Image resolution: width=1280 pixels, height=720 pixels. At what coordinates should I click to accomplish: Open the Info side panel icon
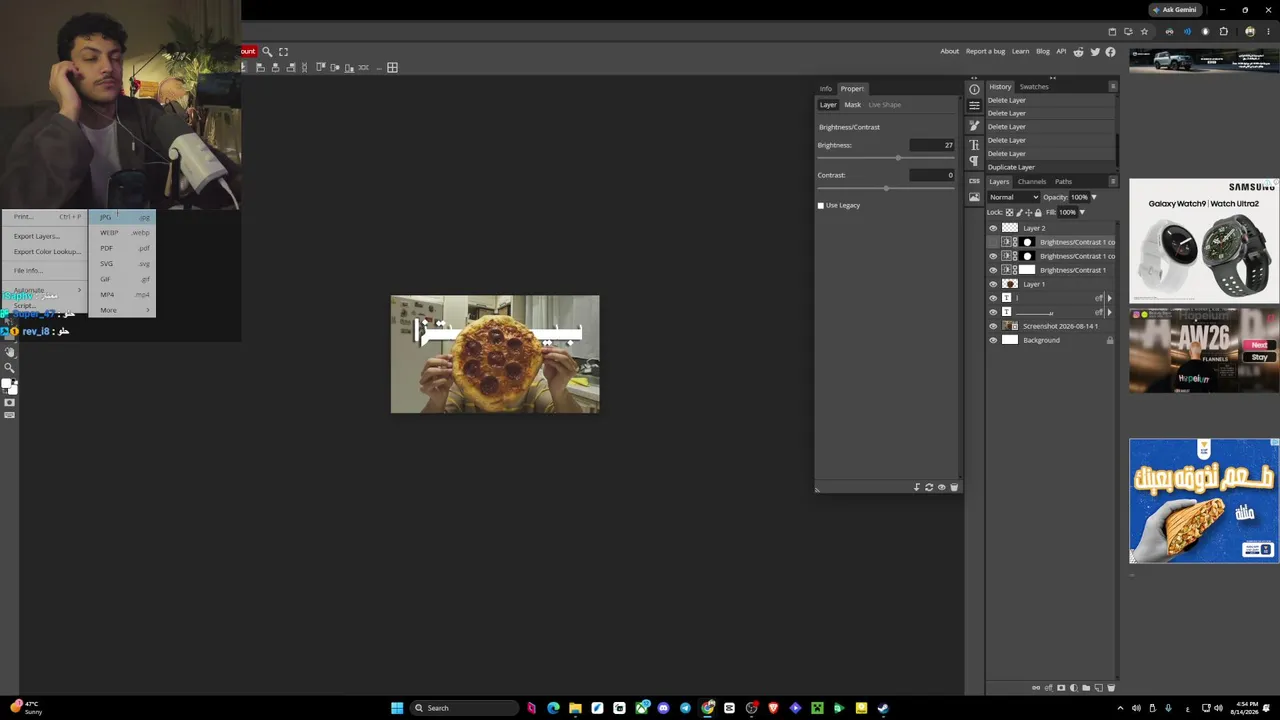pos(974,89)
